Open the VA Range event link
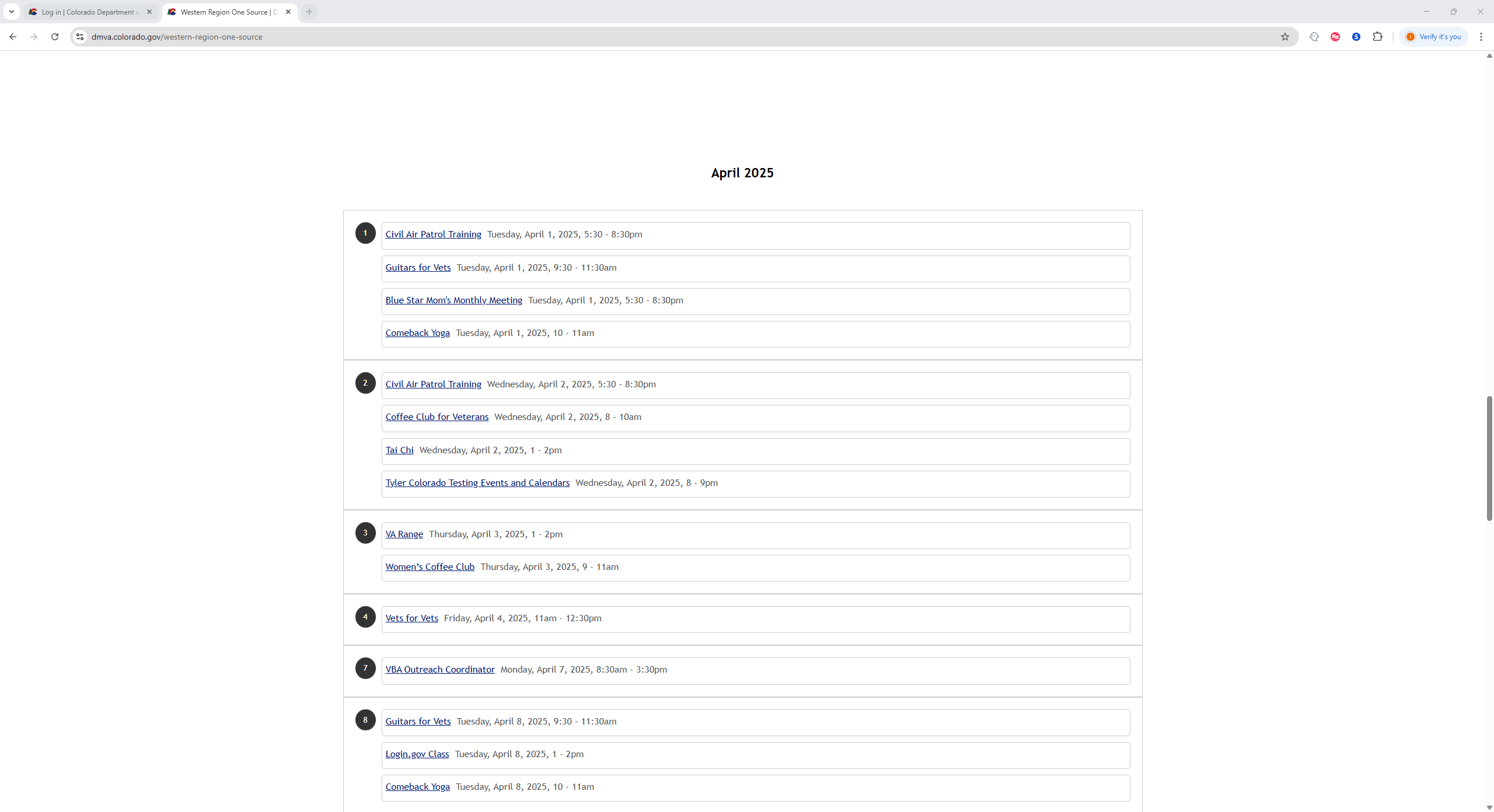 click(404, 534)
